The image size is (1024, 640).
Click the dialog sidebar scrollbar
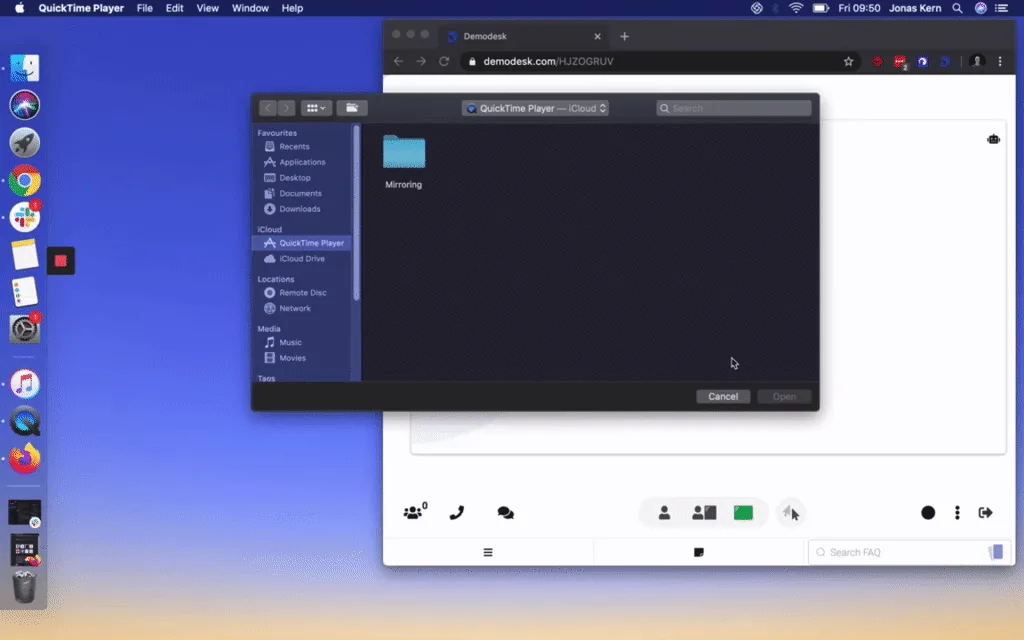click(356, 212)
